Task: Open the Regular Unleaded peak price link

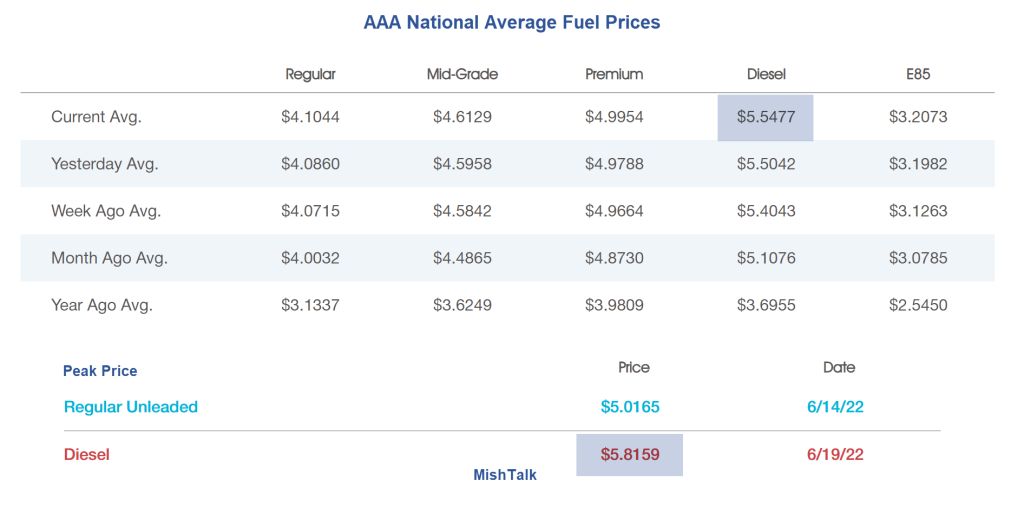Action: point(131,407)
